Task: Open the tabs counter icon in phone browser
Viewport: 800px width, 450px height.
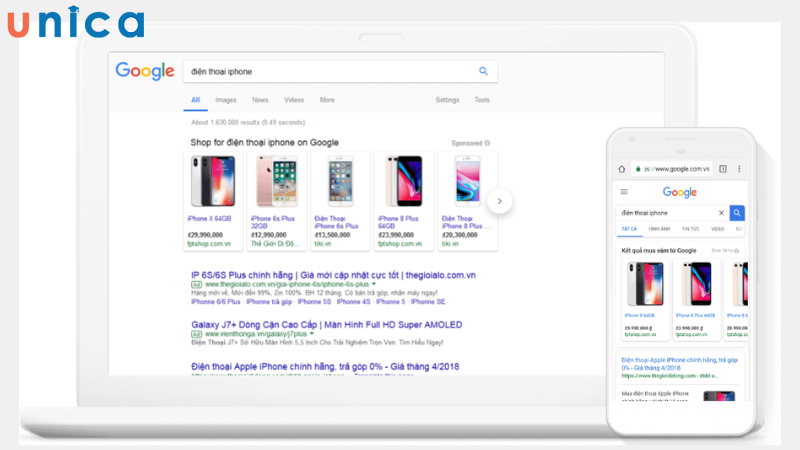Action: 723,169
